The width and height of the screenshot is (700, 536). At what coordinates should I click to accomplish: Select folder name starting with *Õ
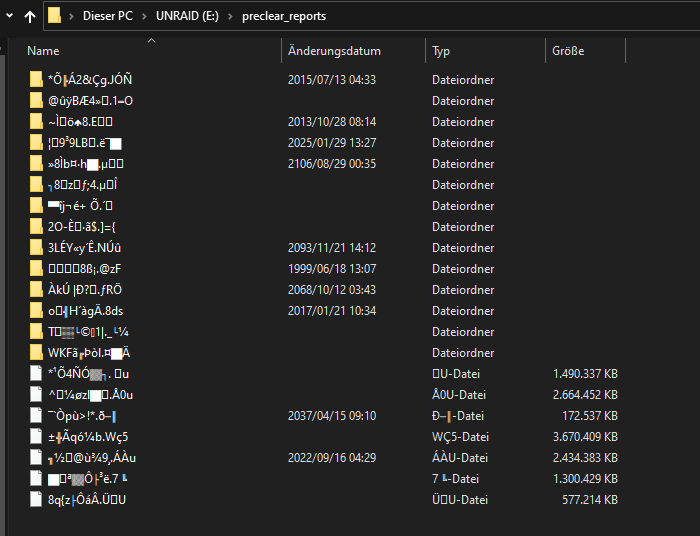point(90,80)
